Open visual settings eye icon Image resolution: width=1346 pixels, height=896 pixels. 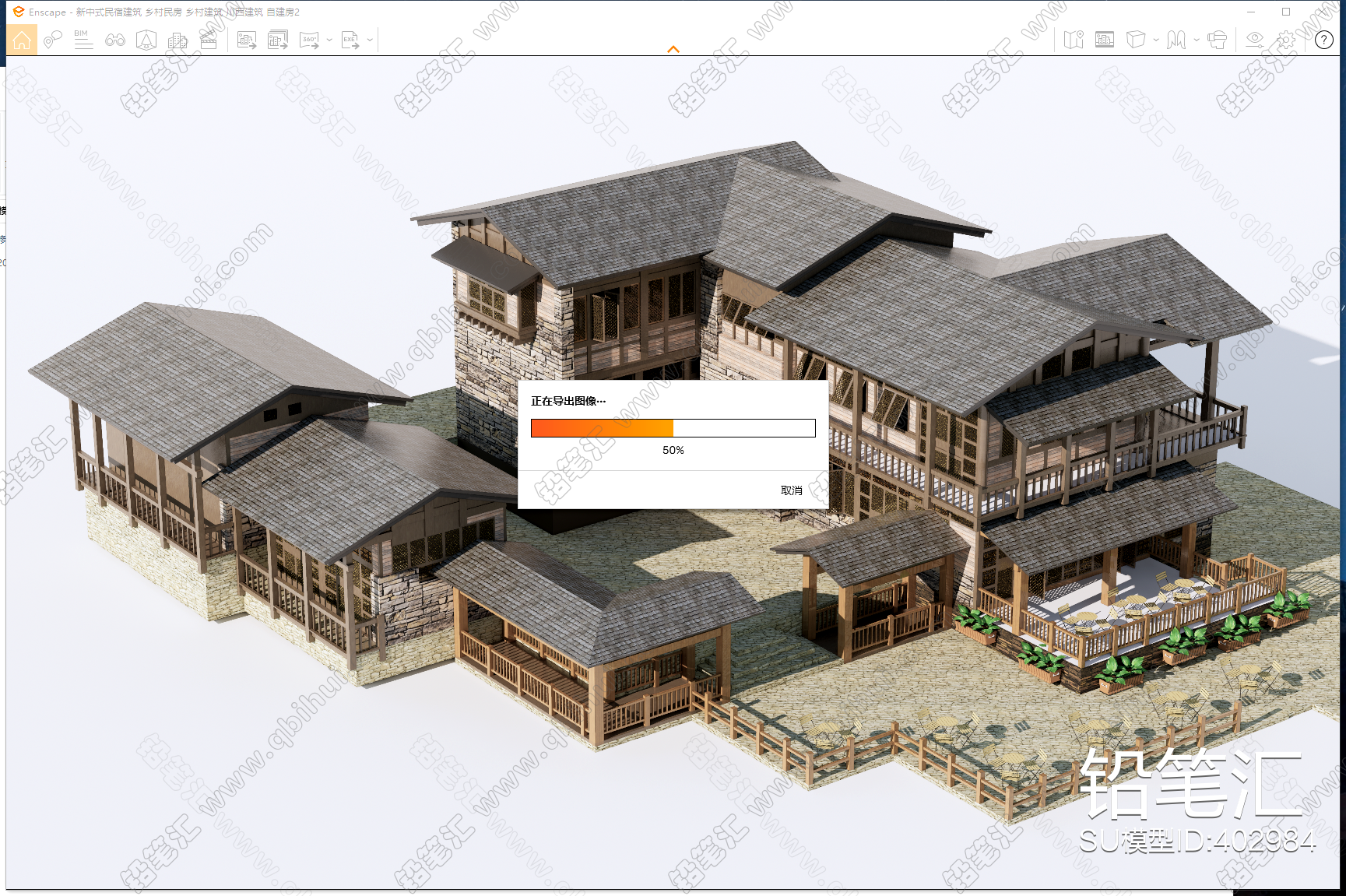tap(1255, 40)
